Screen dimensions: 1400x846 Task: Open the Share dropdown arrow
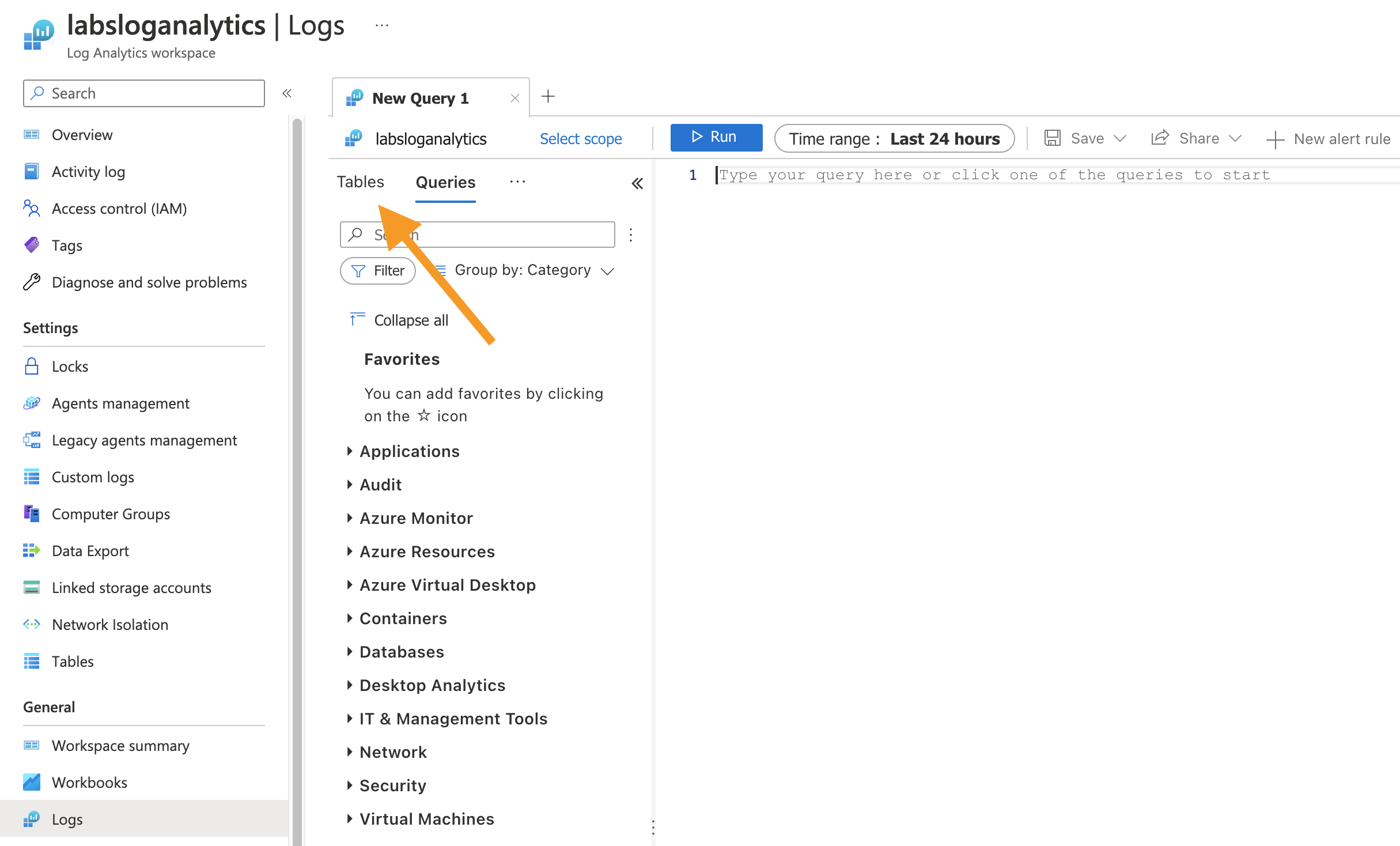[x=1235, y=139]
